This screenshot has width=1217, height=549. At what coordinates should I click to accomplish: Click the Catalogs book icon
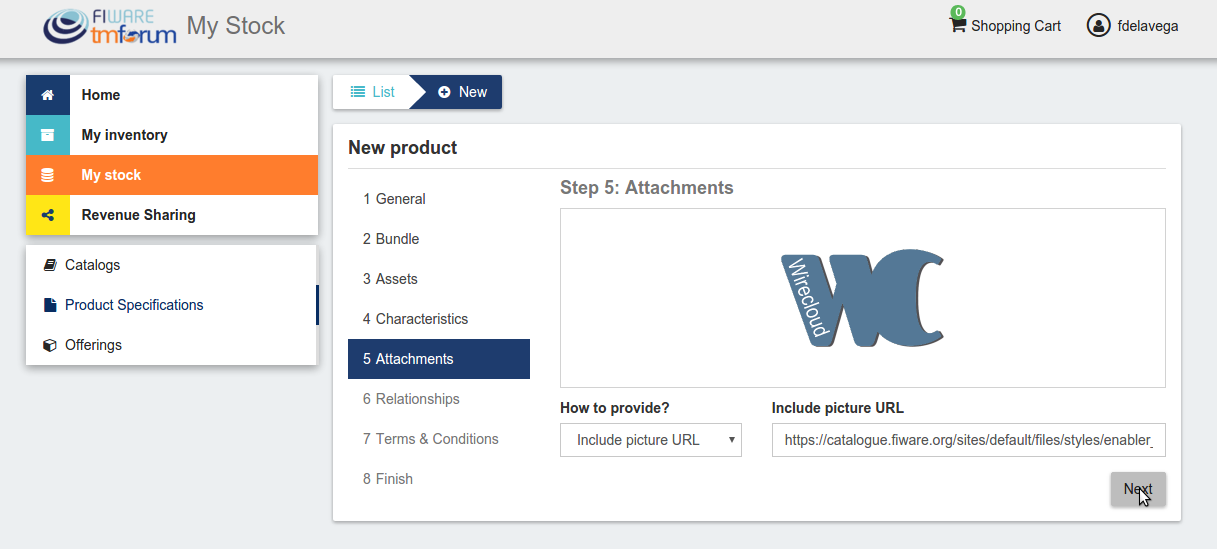tap(50, 265)
